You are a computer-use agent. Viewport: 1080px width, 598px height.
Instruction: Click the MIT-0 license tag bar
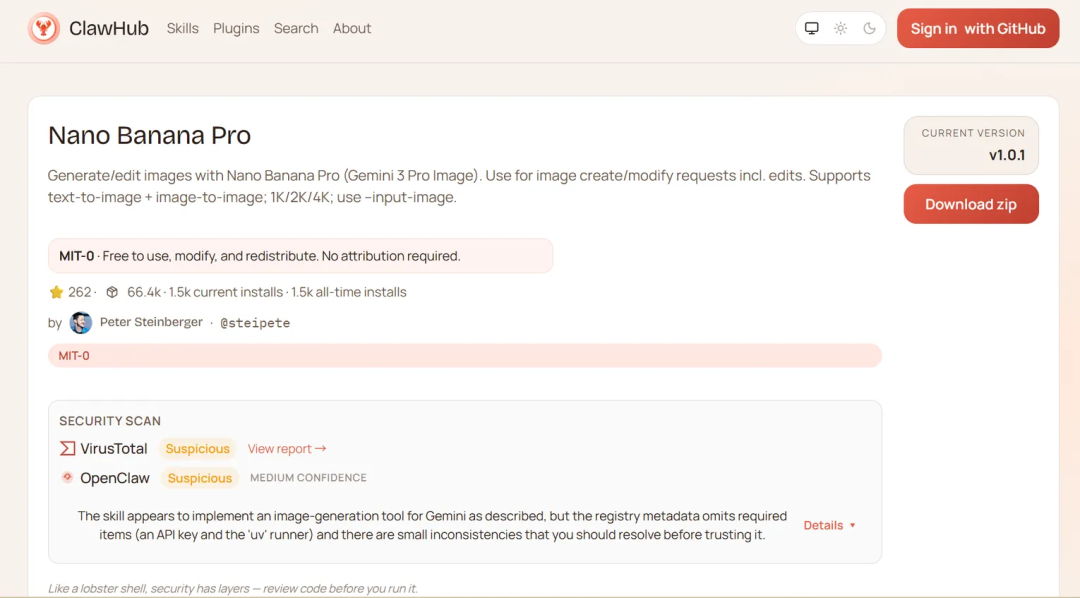tap(464, 355)
